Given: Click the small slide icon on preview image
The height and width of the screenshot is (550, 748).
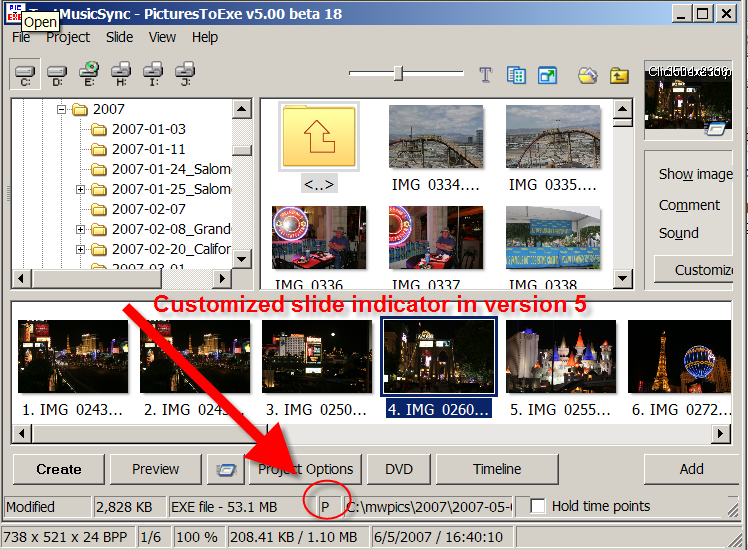Looking at the screenshot, I should click(x=715, y=128).
